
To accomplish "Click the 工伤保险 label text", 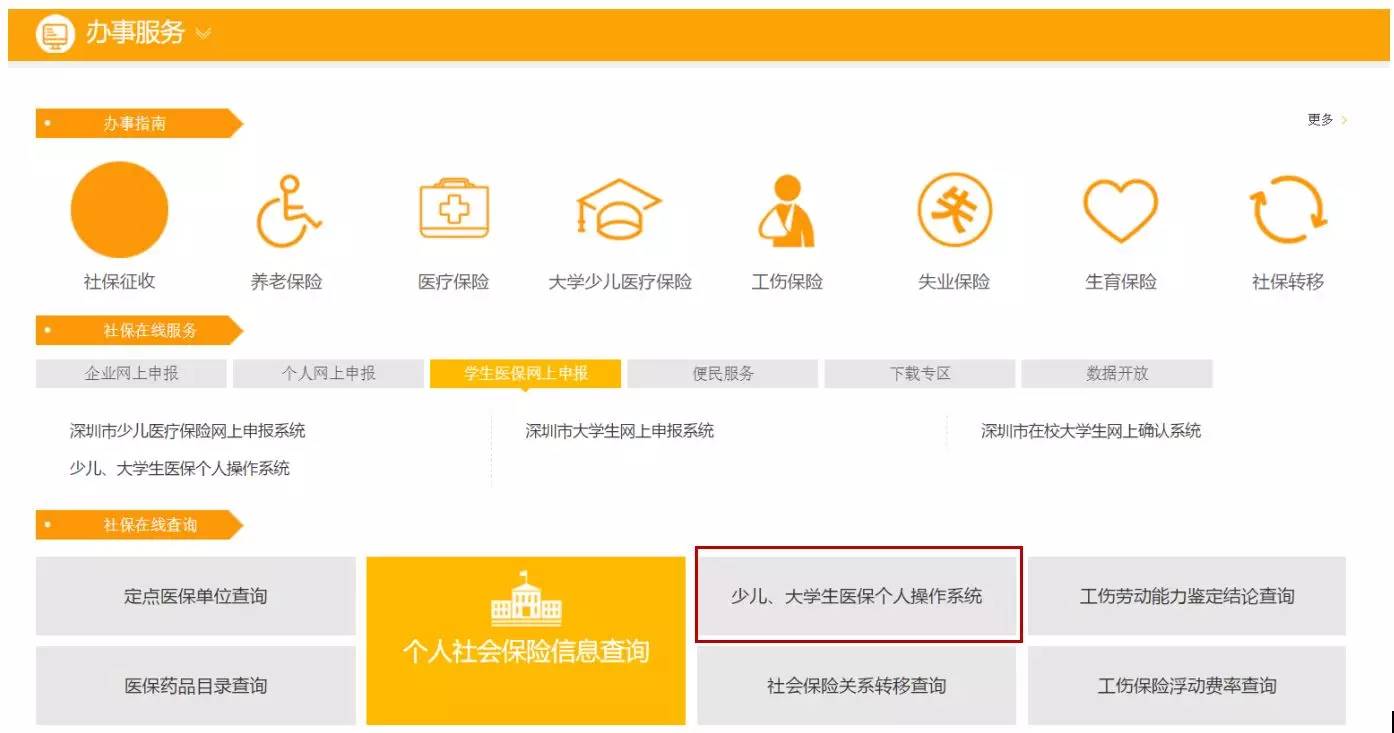I will (787, 282).
